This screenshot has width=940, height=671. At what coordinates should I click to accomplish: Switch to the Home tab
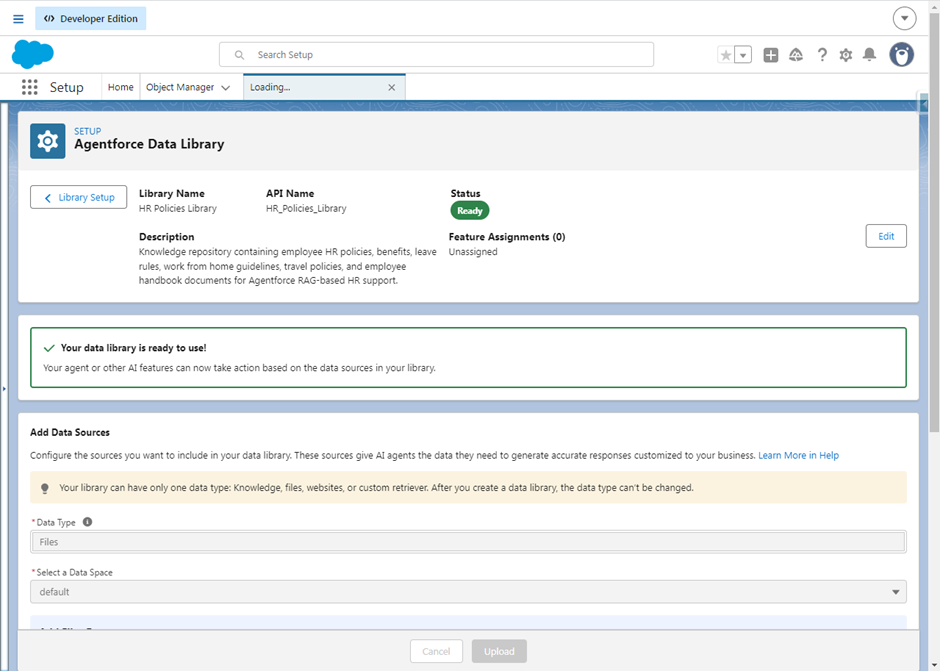pos(120,87)
